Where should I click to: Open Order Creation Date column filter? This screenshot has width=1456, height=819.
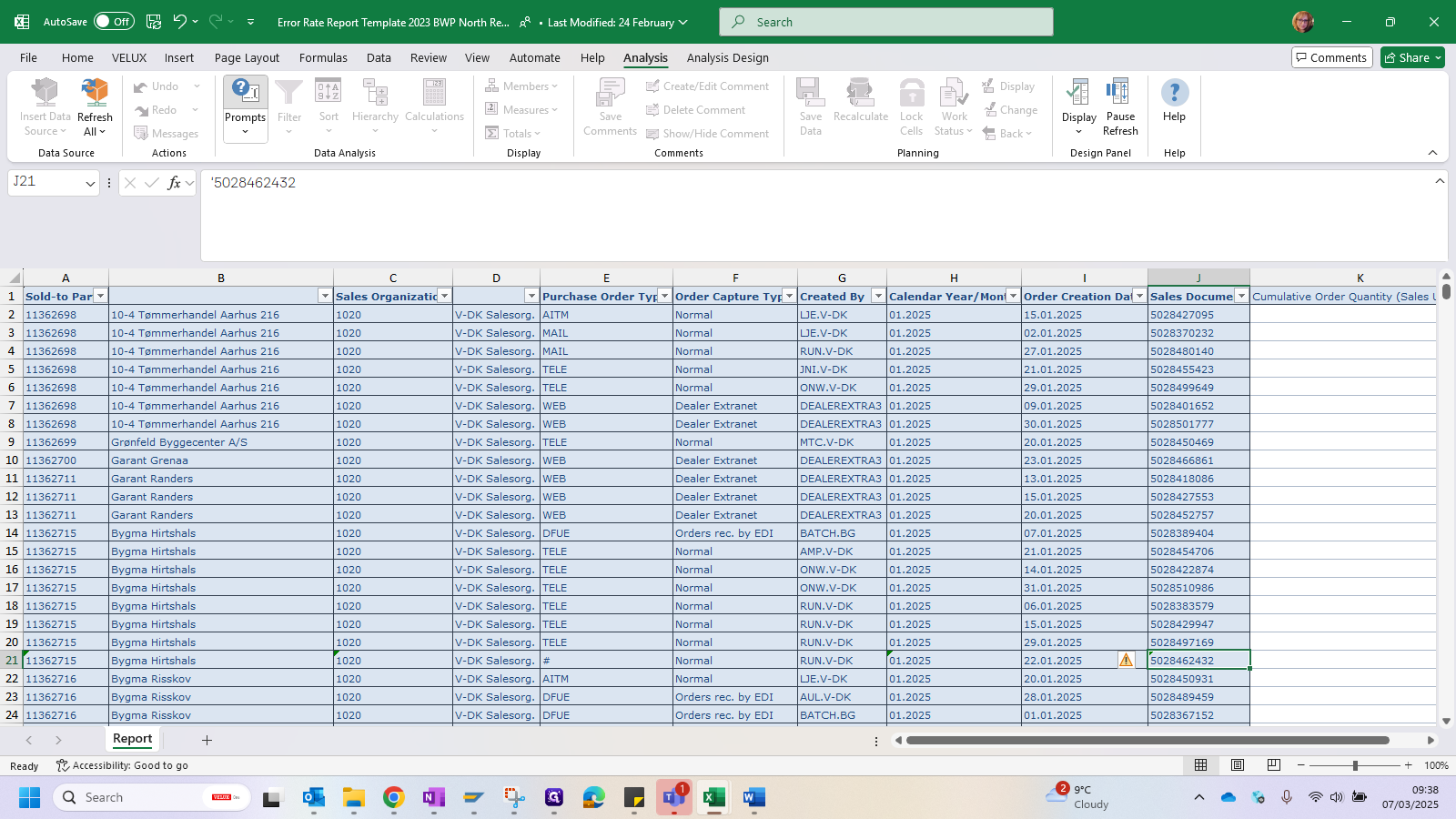1139,296
